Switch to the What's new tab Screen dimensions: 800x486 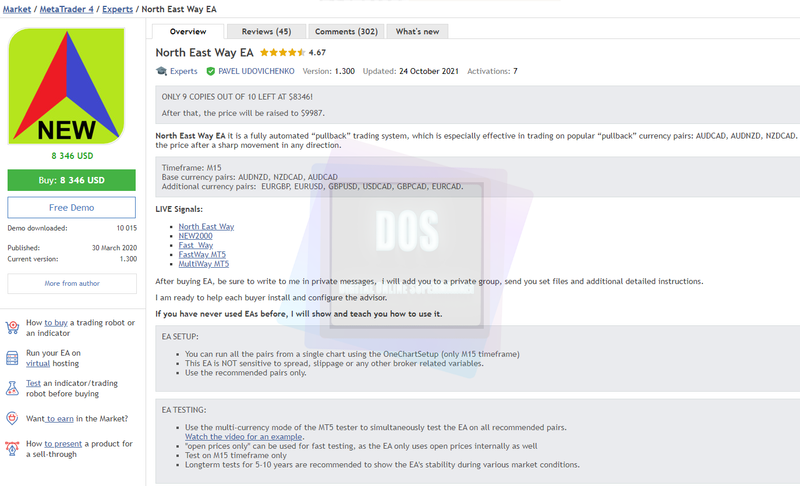pyautogui.click(x=417, y=32)
